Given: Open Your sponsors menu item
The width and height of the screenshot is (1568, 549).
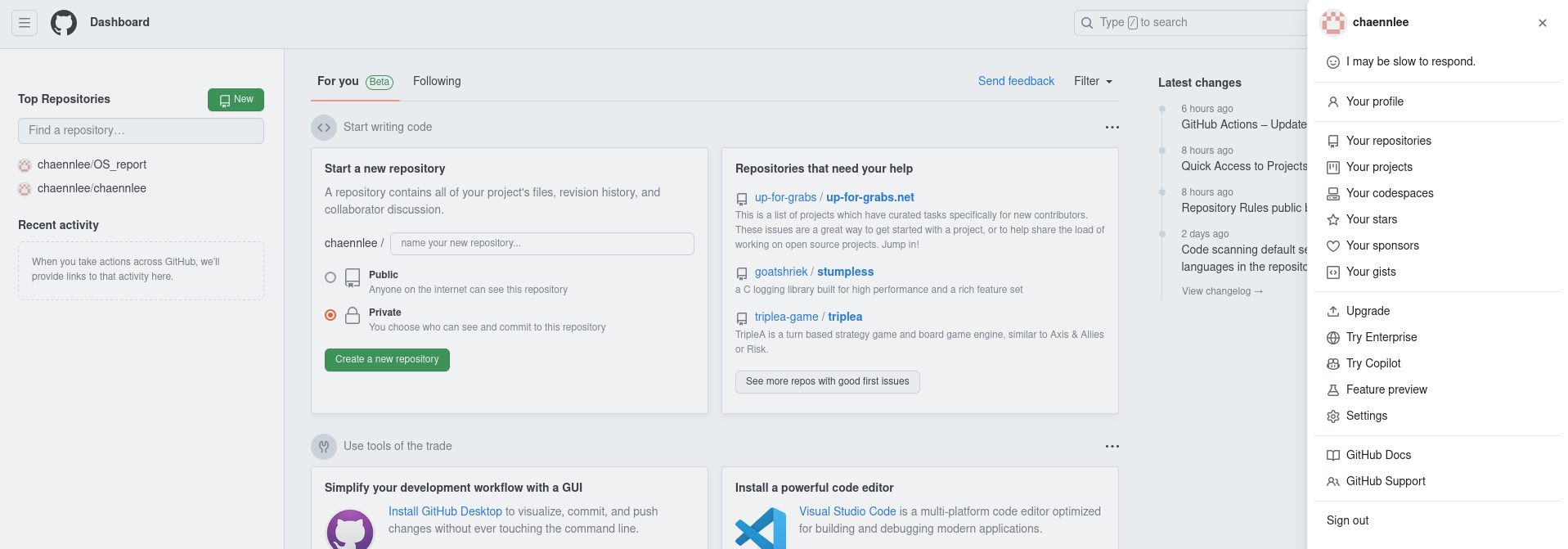Looking at the screenshot, I should pos(1438,246).
